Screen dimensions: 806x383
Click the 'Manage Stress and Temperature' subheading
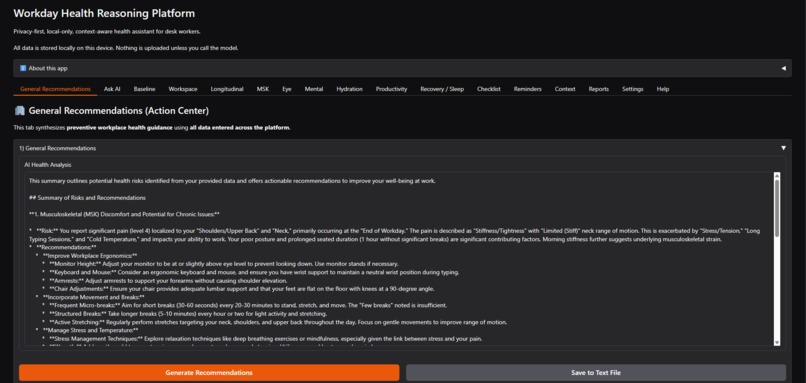click(x=87, y=331)
